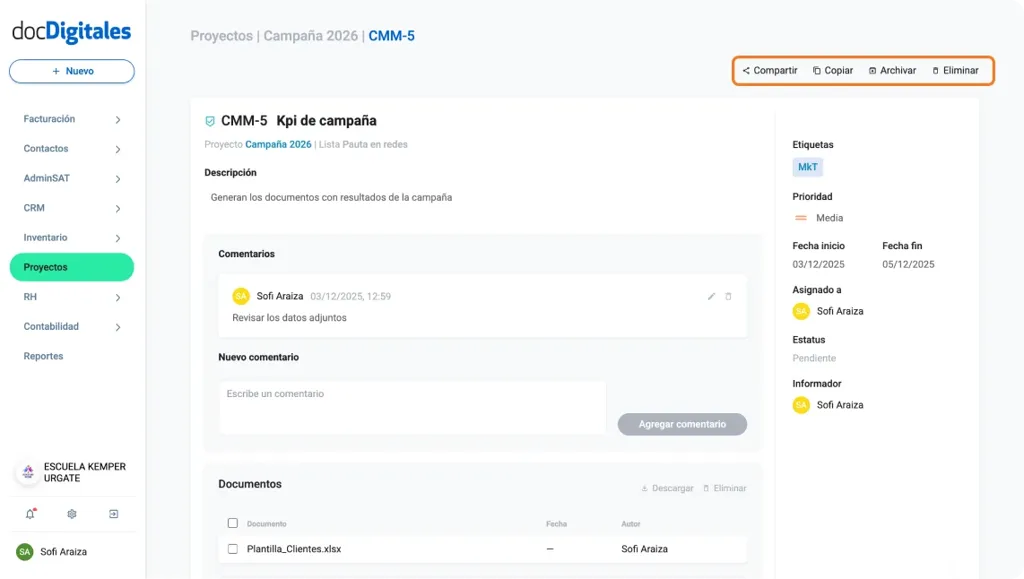Click the Descargar download icon in Documentos

647,488
